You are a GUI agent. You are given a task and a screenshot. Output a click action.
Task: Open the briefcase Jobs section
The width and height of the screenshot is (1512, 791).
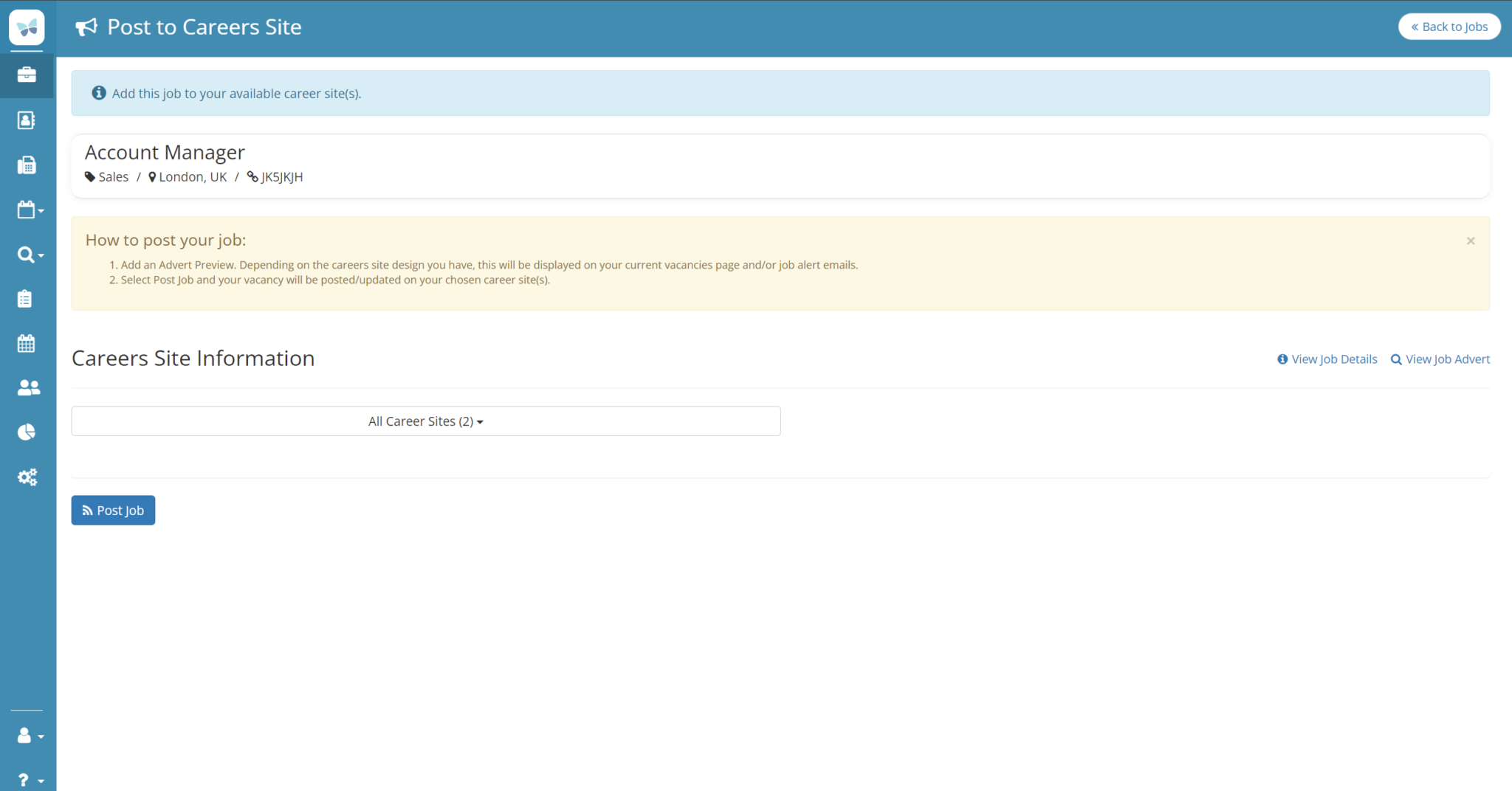tap(27, 75)
